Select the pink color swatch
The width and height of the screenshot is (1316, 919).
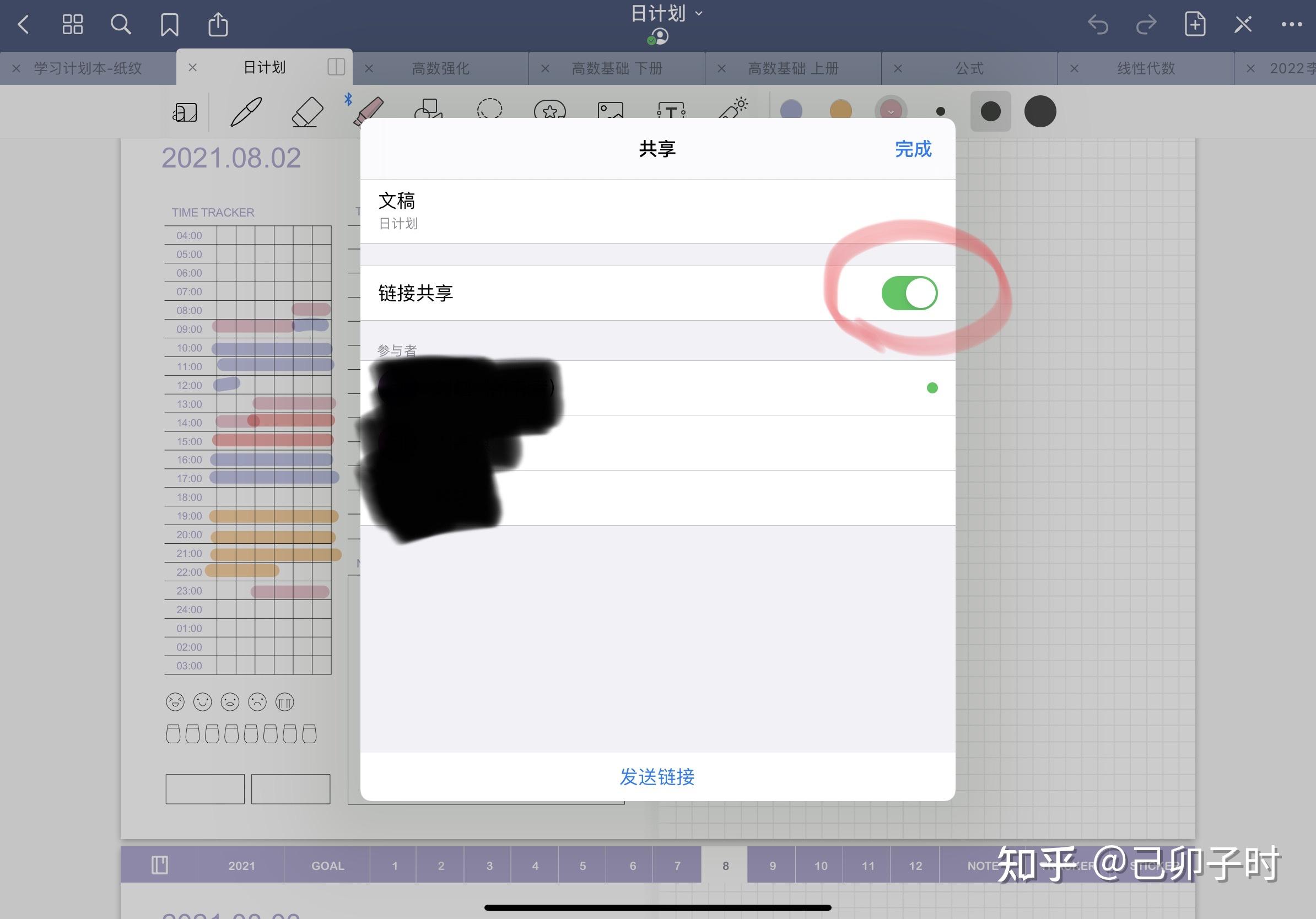point(891,111)
